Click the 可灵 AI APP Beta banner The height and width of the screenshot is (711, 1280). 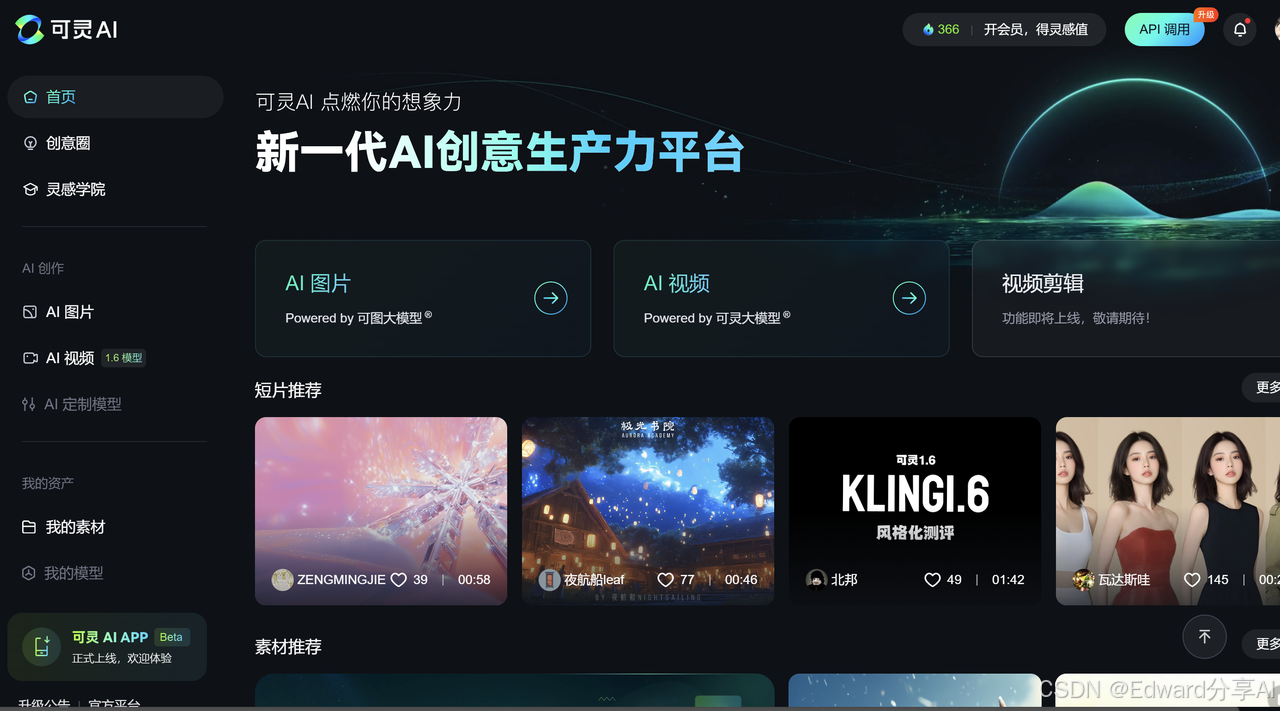click(x=107, y=647)
